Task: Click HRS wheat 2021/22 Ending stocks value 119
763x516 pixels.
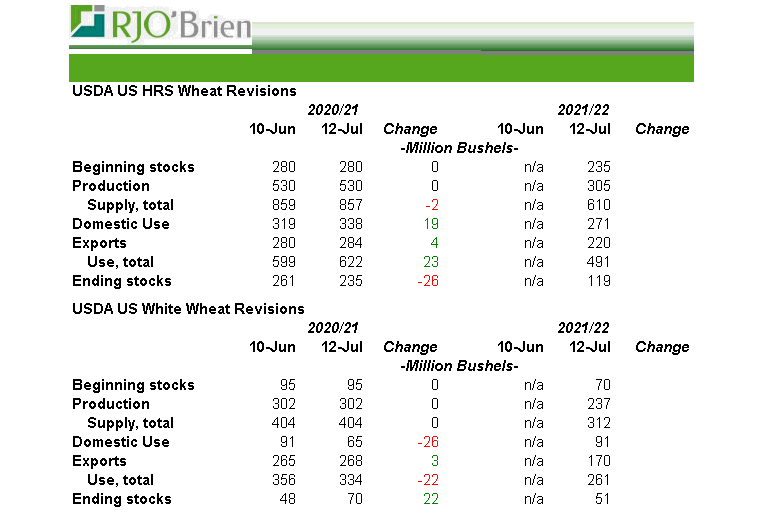Action: [x=598, y=281]
